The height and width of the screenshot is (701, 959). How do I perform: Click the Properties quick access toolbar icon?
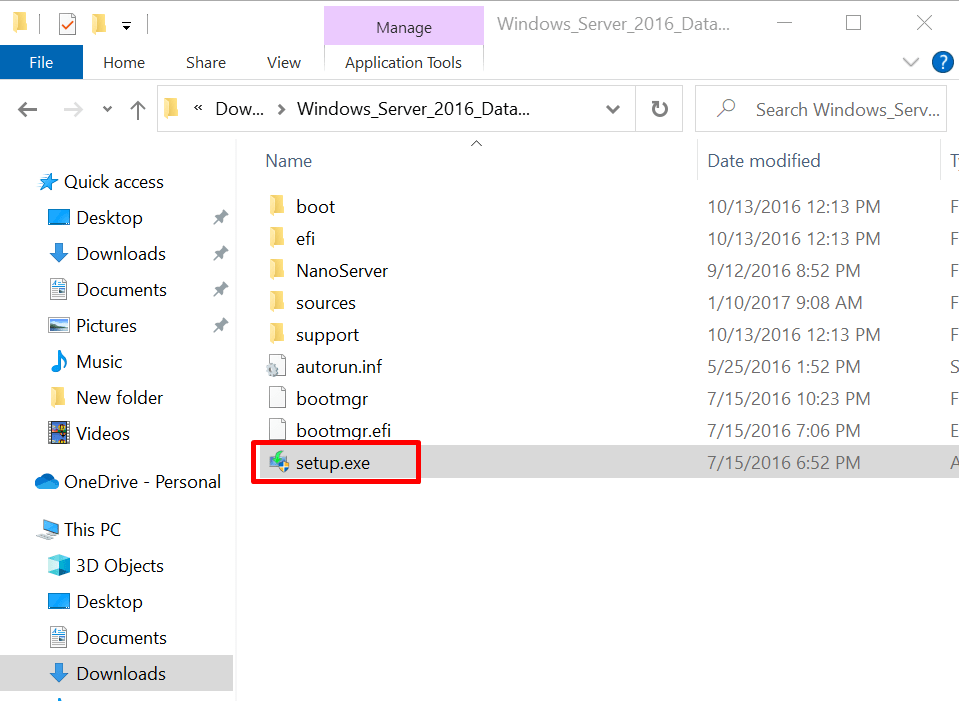click(x=67, y=24)
